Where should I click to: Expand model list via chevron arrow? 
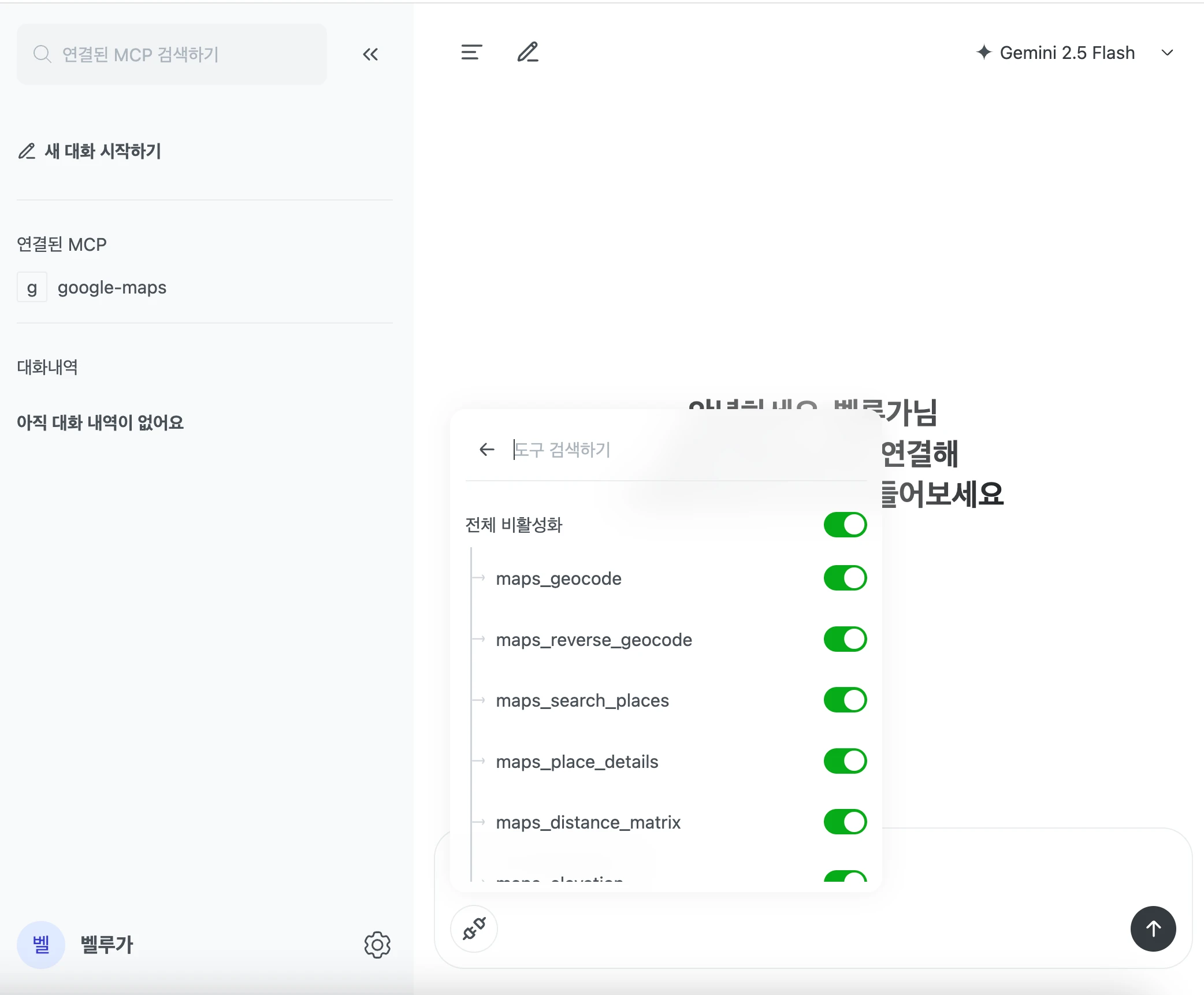pyautogui.click(x=1167, y=53)
